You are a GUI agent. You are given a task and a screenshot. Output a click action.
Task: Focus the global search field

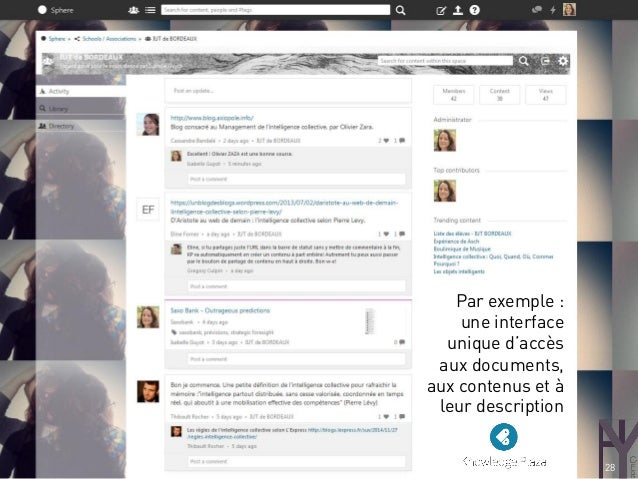[275, 10]
